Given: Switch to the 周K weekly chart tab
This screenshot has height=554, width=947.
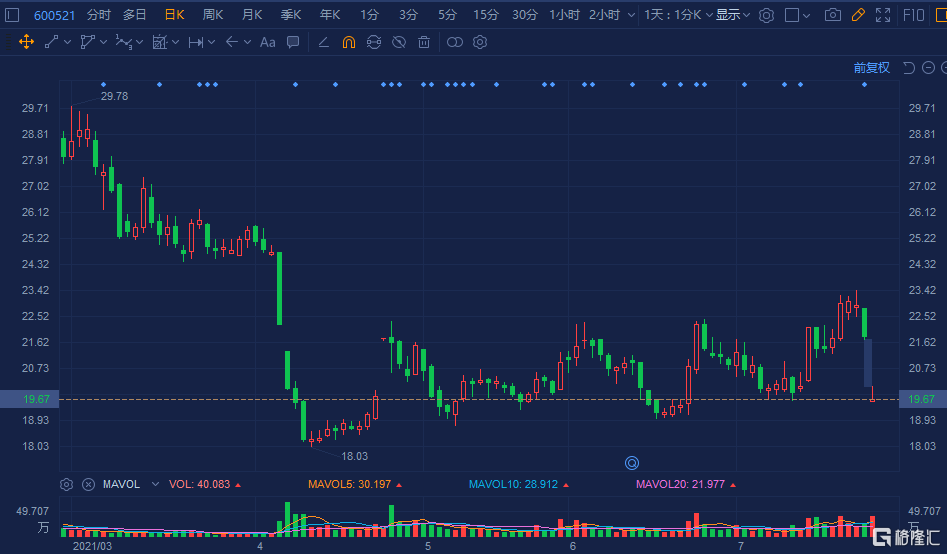Looking at the screenshot, I should click(213, 15).
